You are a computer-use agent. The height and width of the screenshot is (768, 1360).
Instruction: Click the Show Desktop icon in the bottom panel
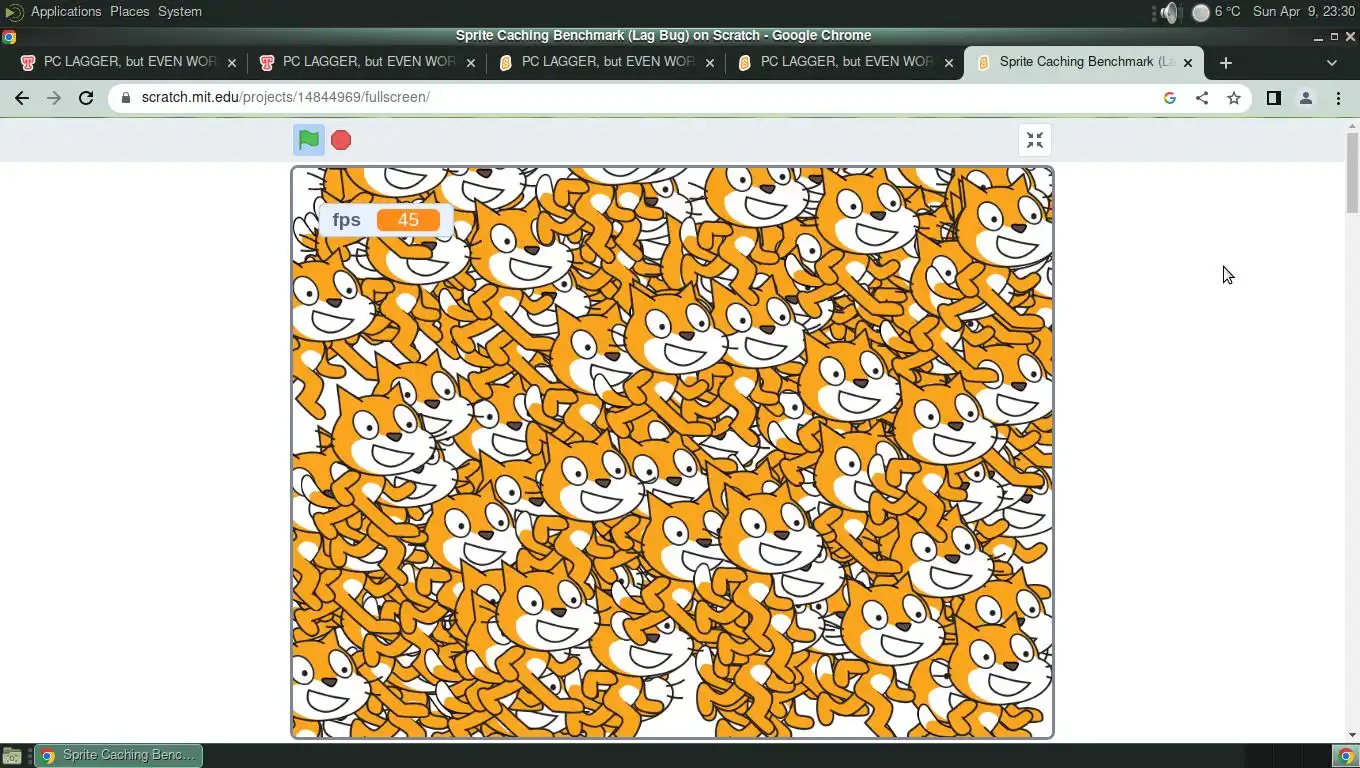[x=12, y=756]
